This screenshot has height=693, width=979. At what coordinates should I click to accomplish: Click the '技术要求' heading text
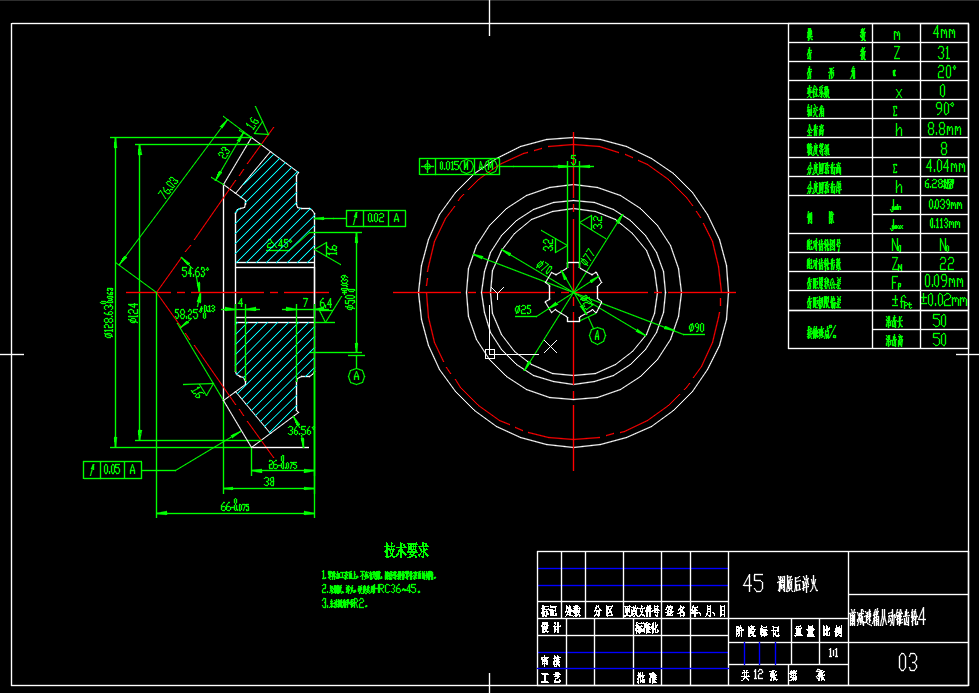point(406,550)
